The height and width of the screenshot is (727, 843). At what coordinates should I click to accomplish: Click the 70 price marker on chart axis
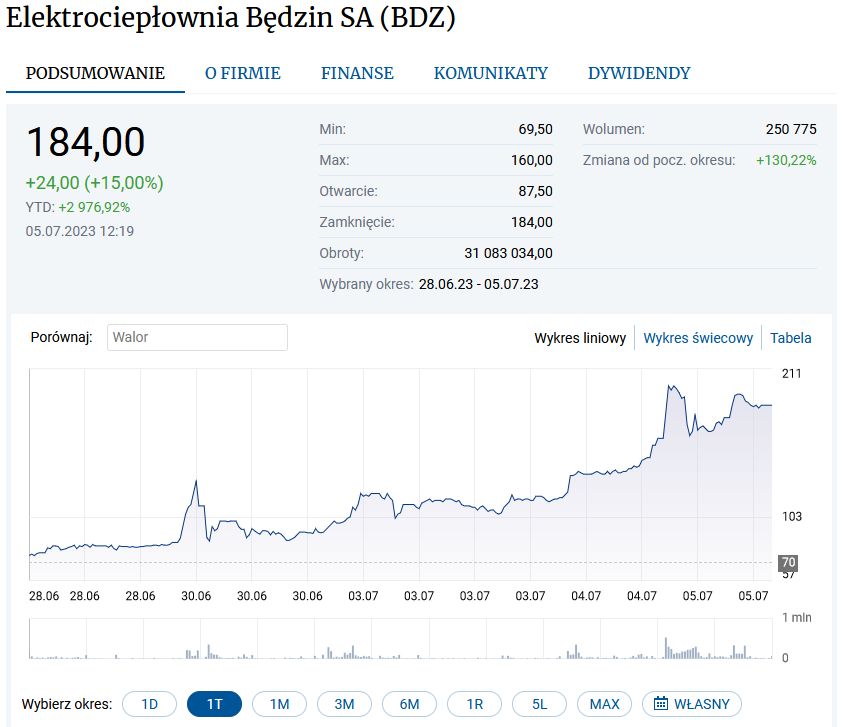pyautogui.click(x=788, y=562)
